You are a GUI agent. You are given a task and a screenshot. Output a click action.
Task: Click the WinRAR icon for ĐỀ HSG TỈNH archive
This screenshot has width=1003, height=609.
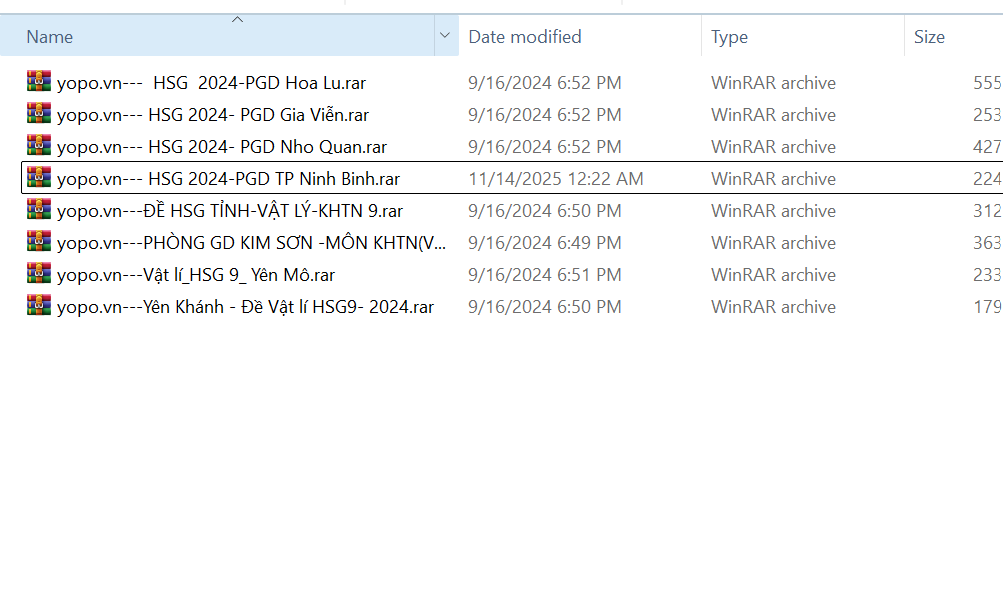(x=39, y=211)
